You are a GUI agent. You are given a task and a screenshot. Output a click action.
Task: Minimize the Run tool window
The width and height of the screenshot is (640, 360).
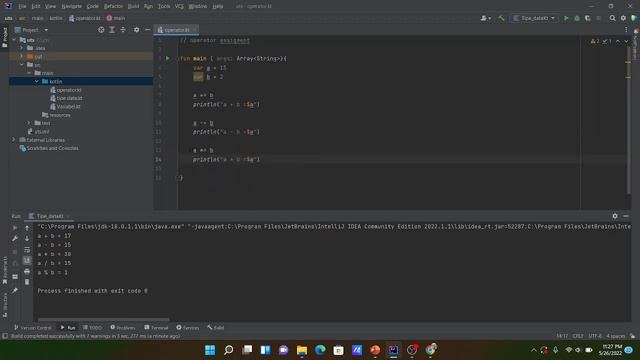(x=626, y=216)
